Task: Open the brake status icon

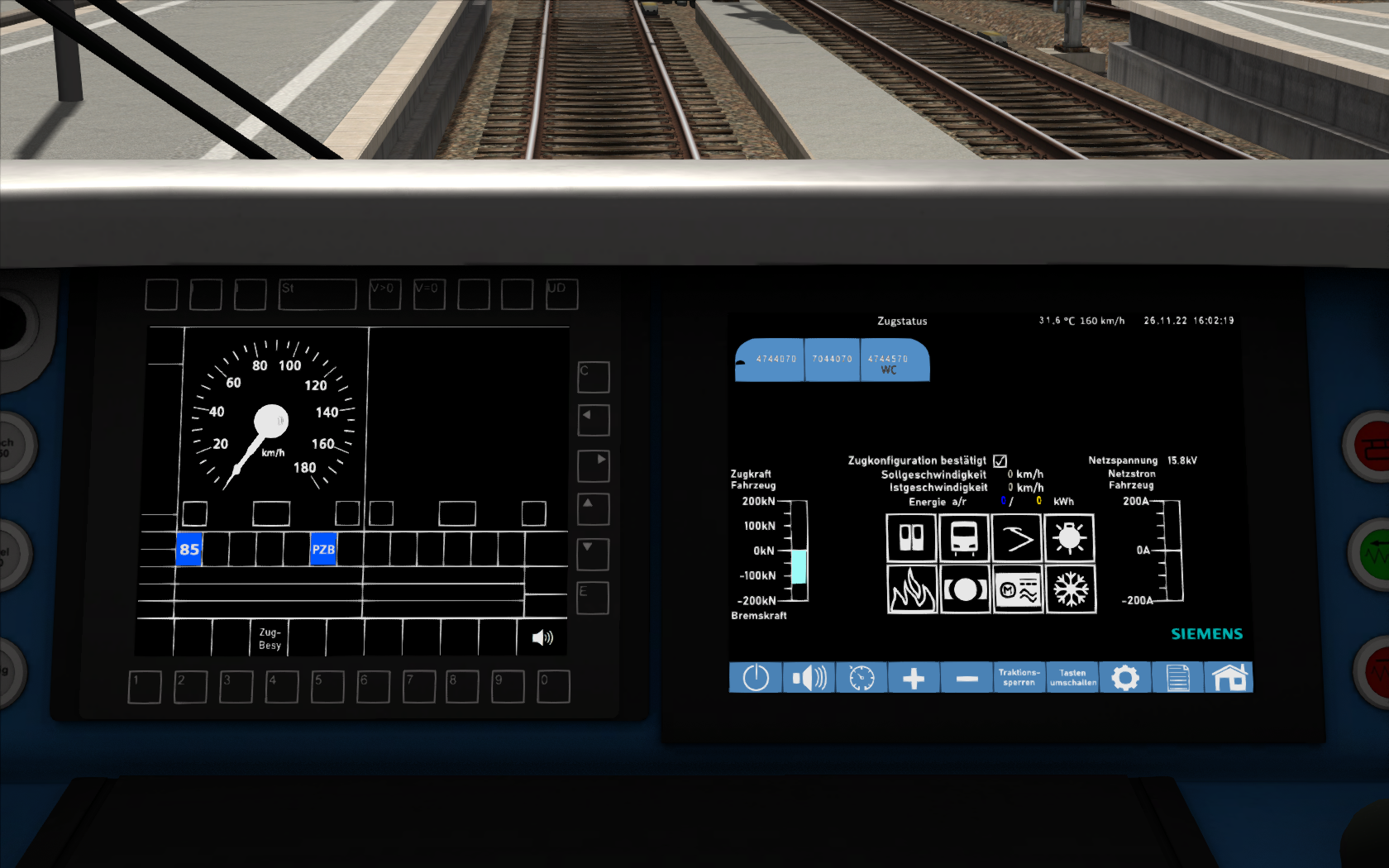Action: 964,589
